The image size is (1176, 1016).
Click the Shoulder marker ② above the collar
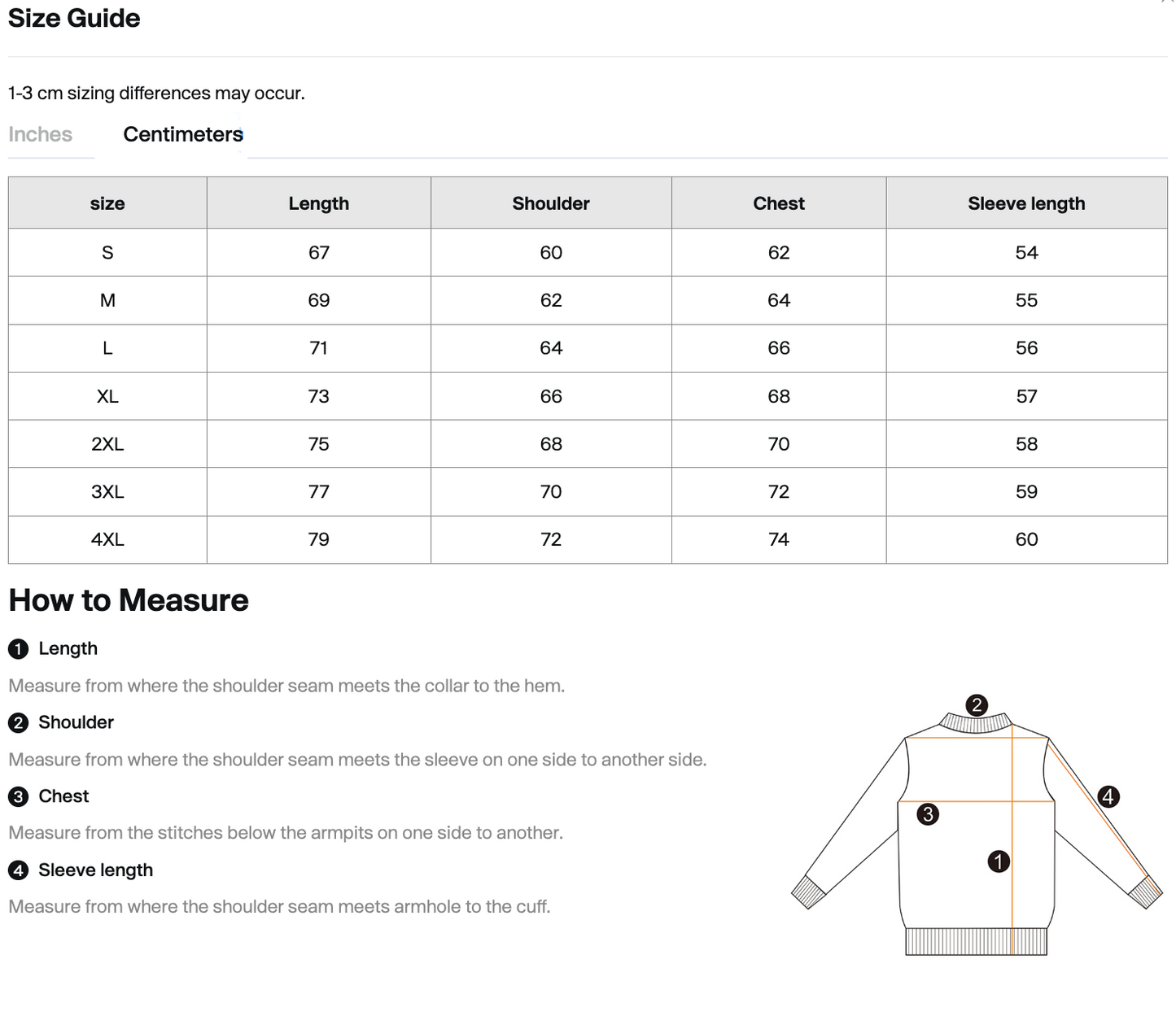click(977, 704)
